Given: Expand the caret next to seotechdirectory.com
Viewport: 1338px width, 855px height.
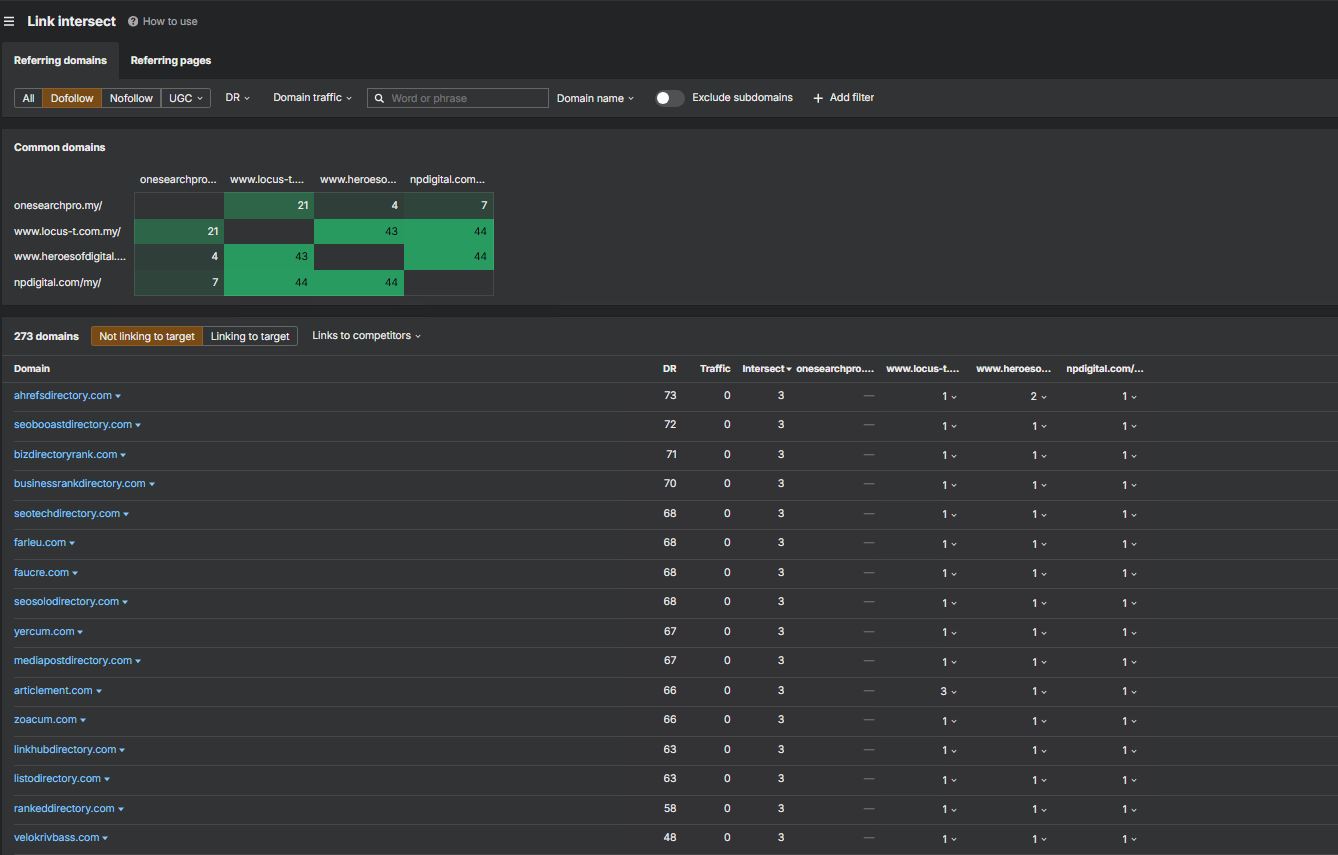Looking at the screenshot, I should click(126, 515).
